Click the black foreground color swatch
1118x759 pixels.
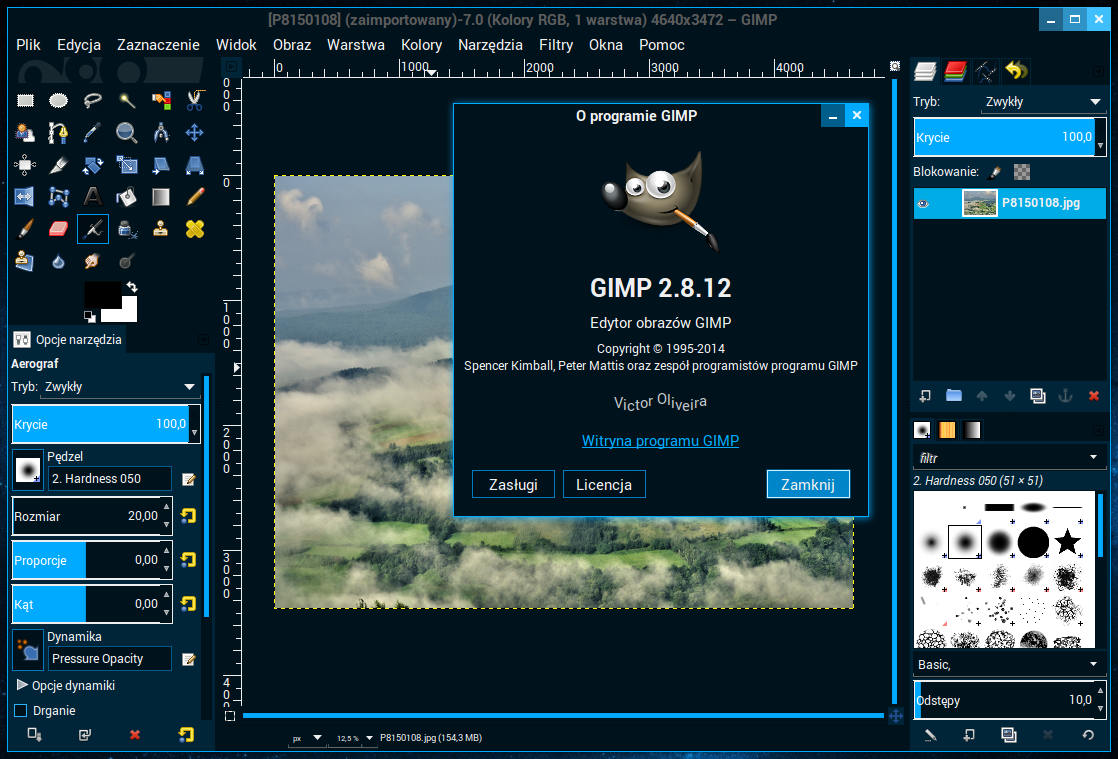103,295
